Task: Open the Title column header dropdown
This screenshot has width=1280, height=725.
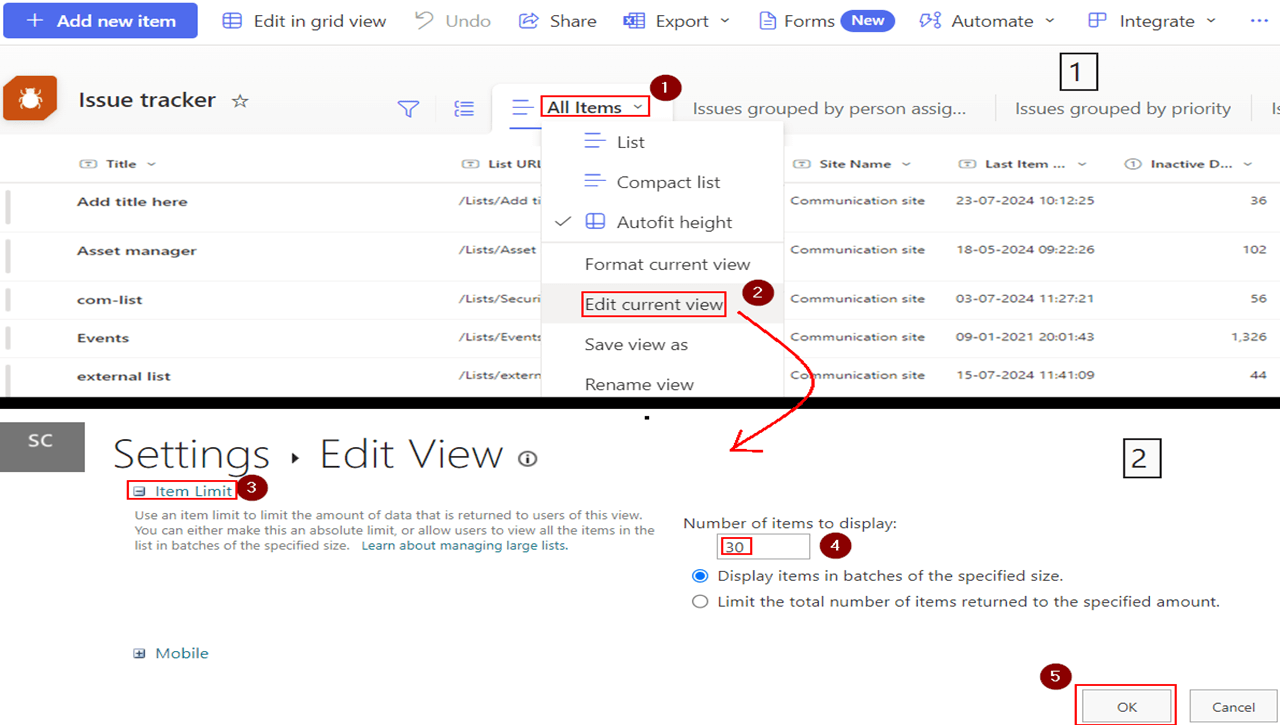Action: point(150,163)
